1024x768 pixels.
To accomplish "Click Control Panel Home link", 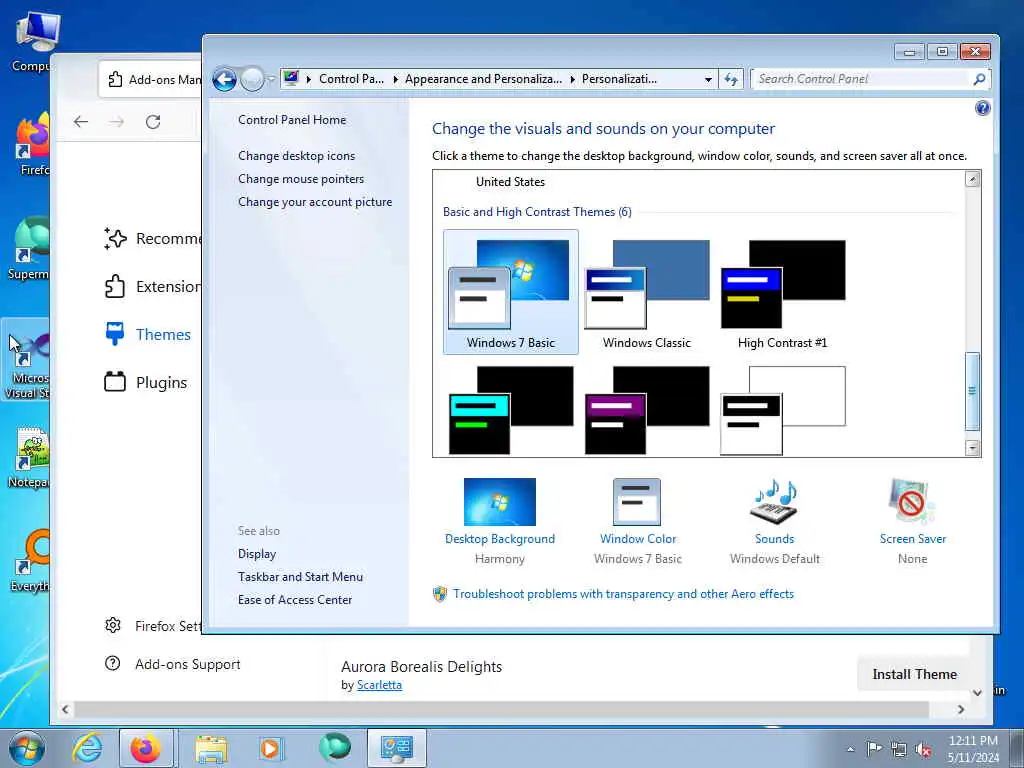I will [x=292, y=120].
